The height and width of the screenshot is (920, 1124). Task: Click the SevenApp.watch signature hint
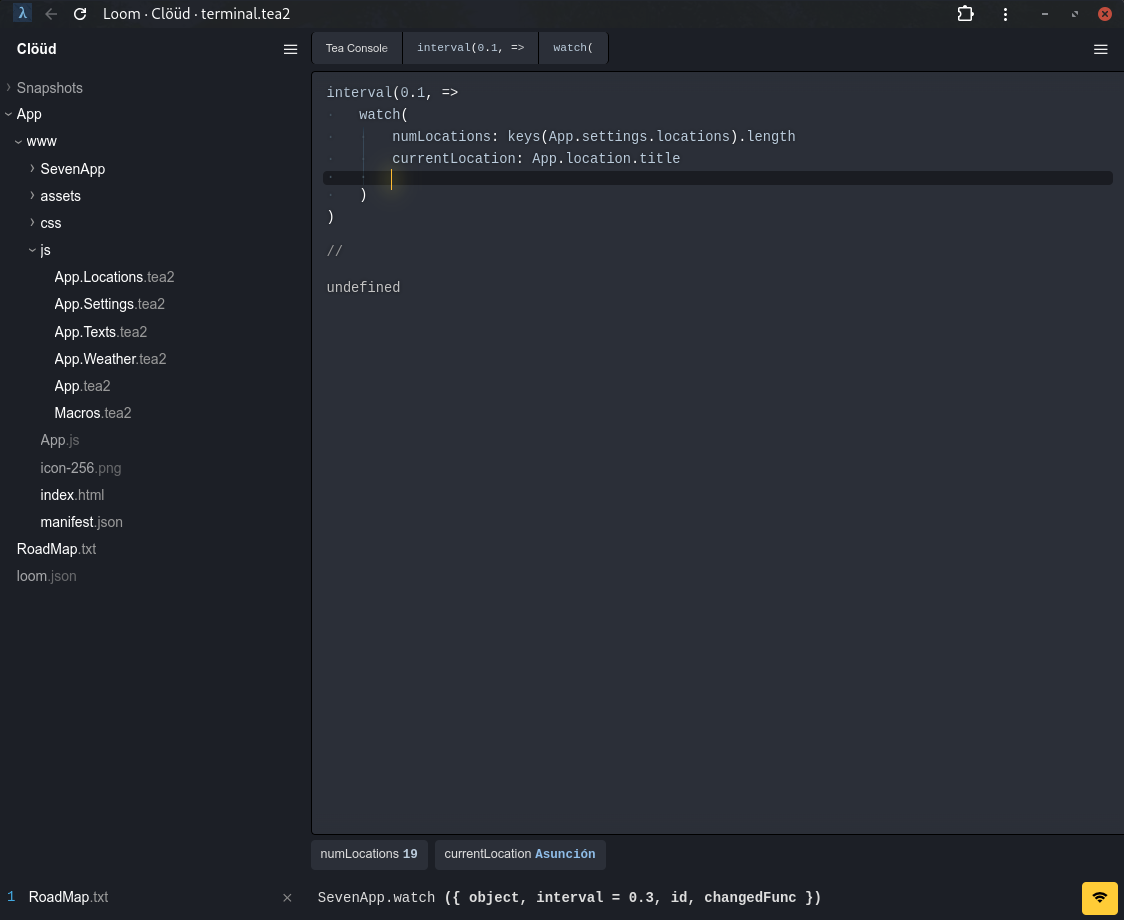click(x=569, y=898)
